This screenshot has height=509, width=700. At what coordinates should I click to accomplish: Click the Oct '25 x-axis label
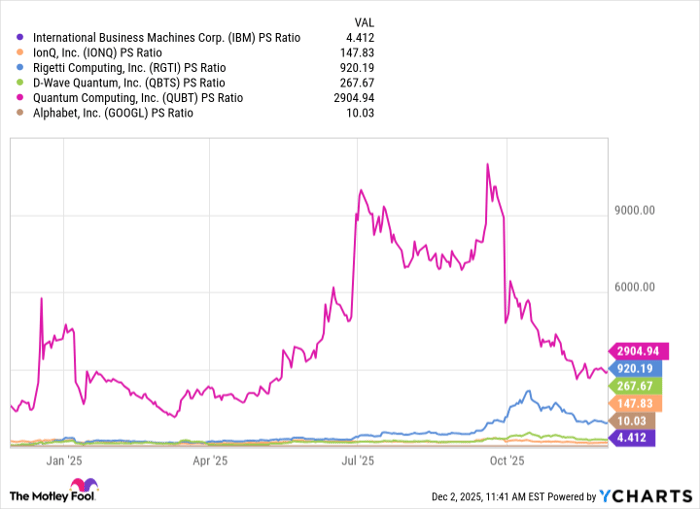(507, 461)
